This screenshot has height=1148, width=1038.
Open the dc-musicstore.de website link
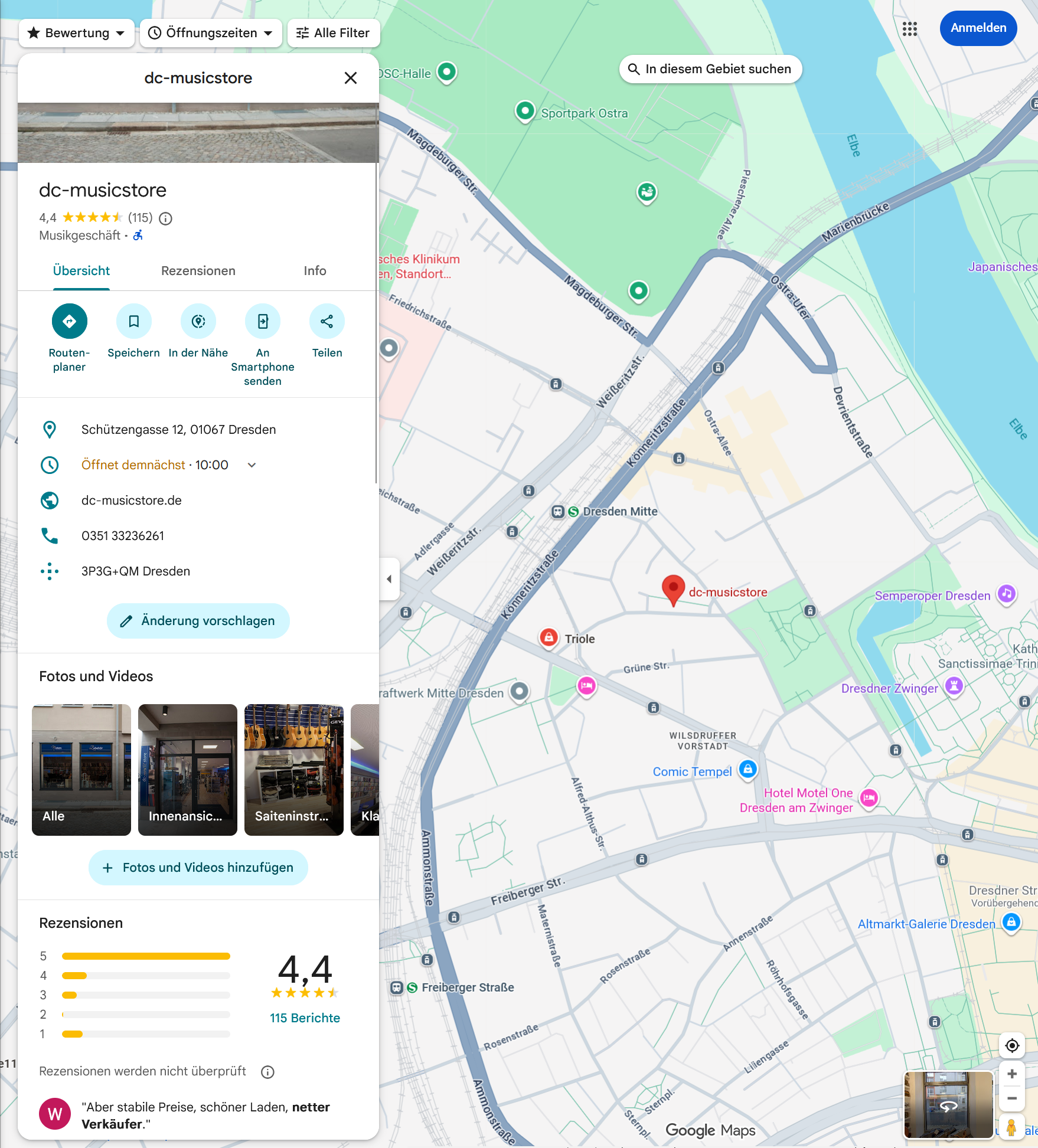pos(132,501)
